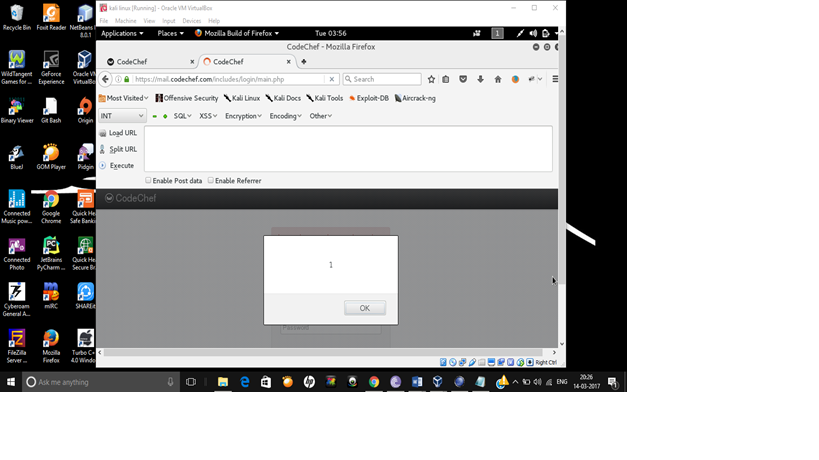Click HackBar Execute
Image resolution: width=819 pixels, height=460 pixels.
[x=117, y=166]
